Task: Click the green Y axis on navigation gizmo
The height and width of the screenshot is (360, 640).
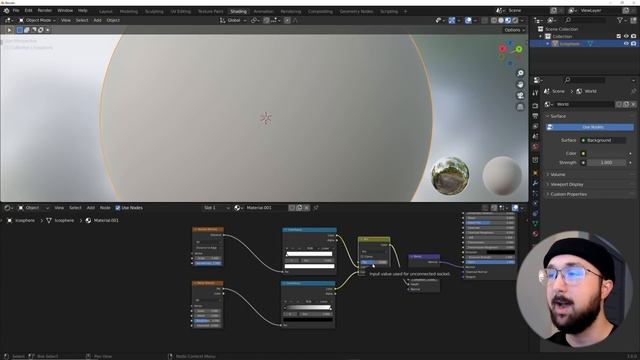Action: click(x=519, y=49)
